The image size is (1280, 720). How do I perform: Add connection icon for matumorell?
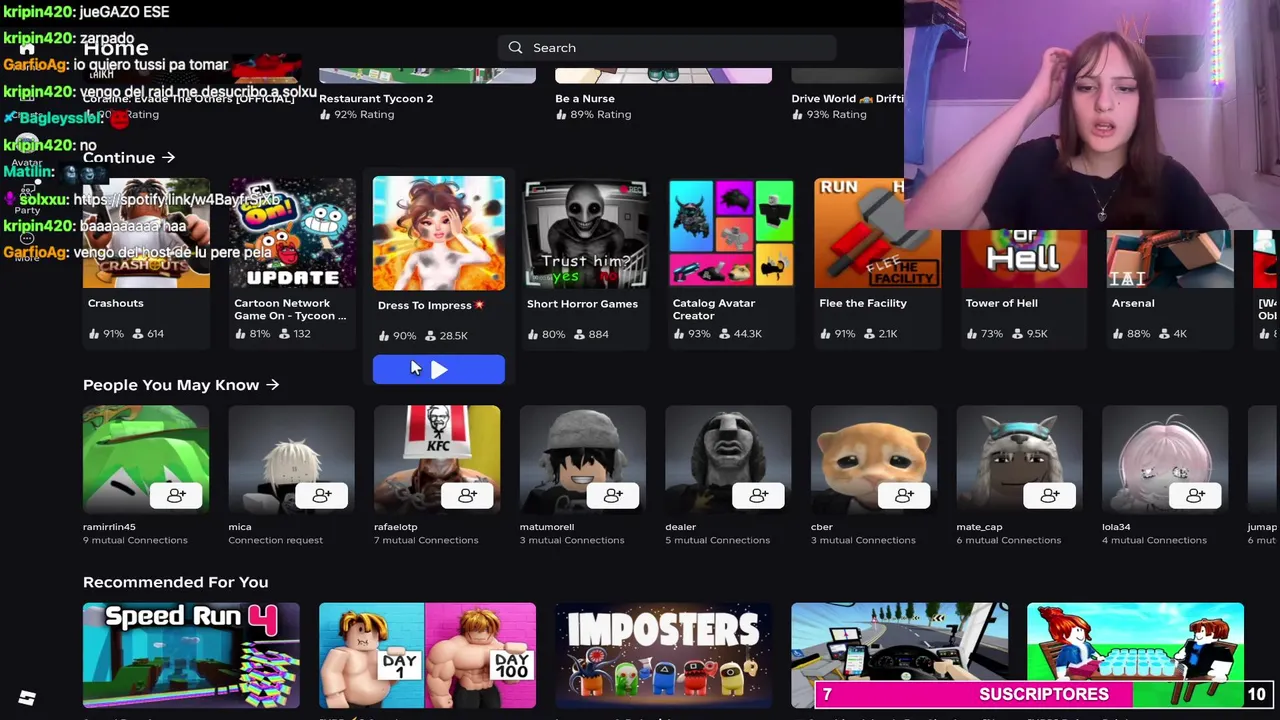pyautogui.click(x=613, y=495)
